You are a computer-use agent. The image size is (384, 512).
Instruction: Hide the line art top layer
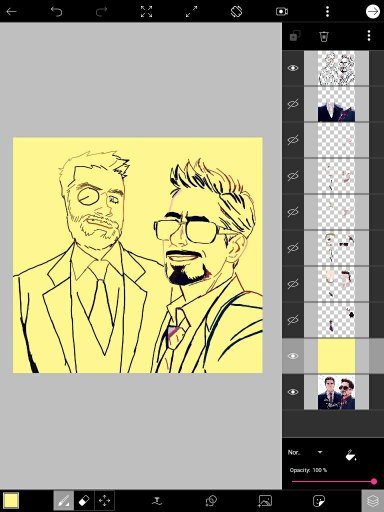click(x=293, y=68)
